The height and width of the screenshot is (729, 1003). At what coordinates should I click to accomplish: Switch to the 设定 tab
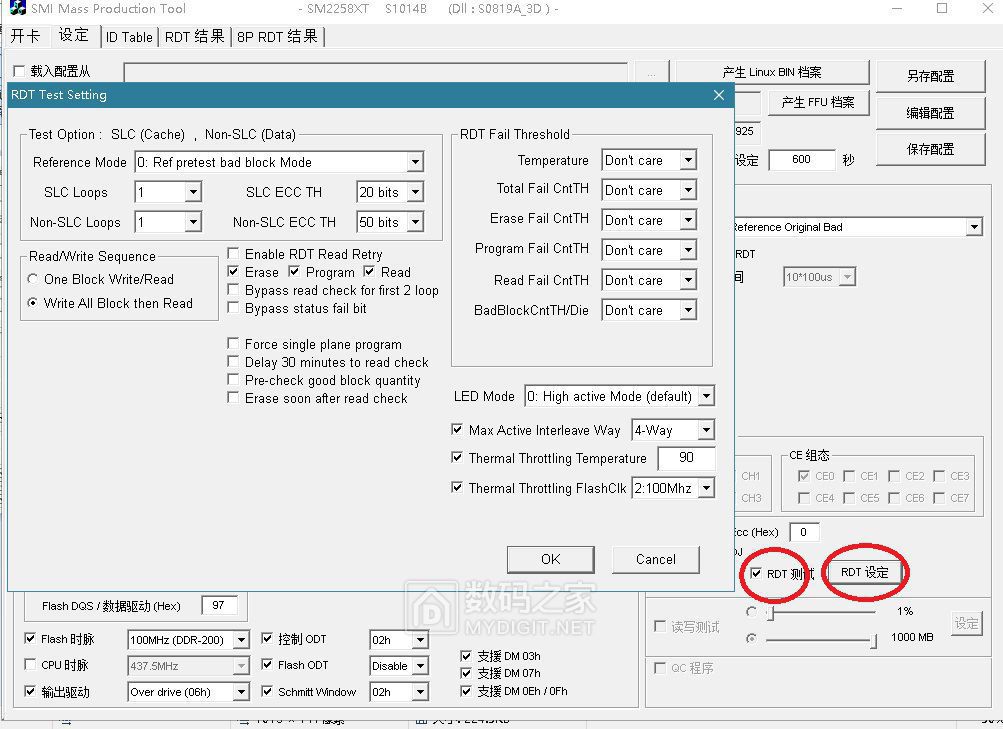74,35
